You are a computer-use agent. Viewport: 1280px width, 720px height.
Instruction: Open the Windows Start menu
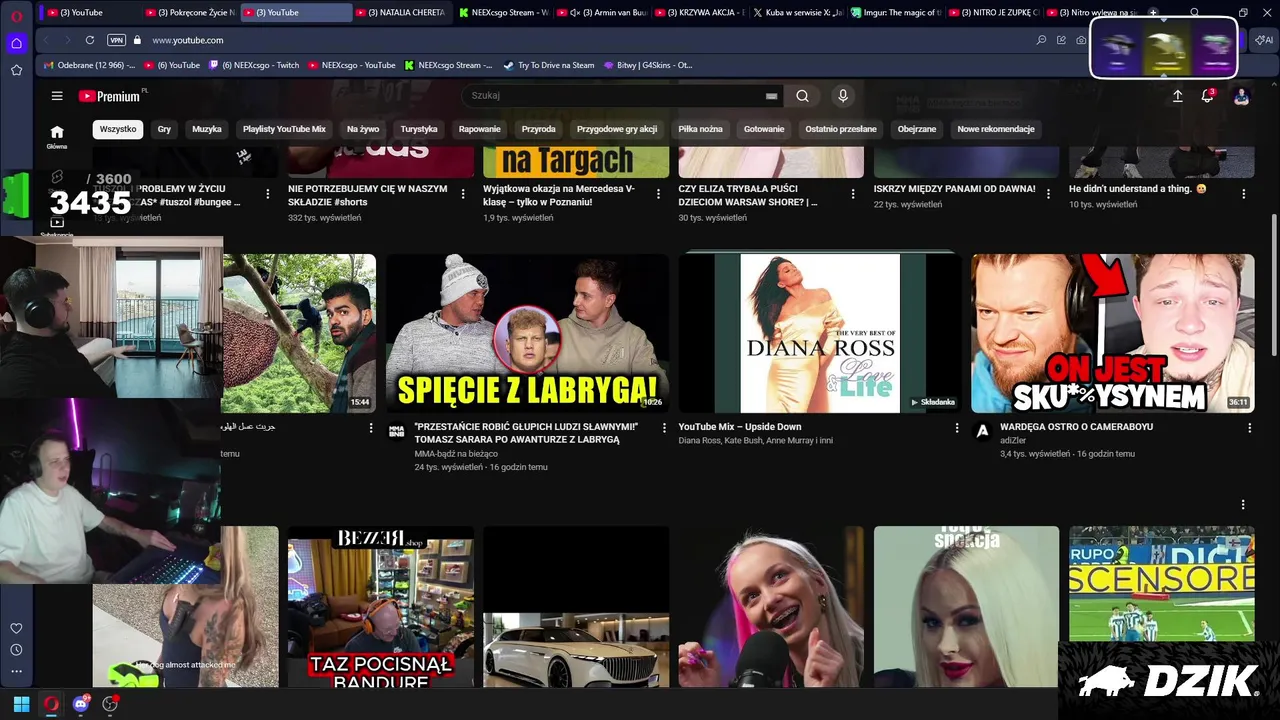(21, 704)
